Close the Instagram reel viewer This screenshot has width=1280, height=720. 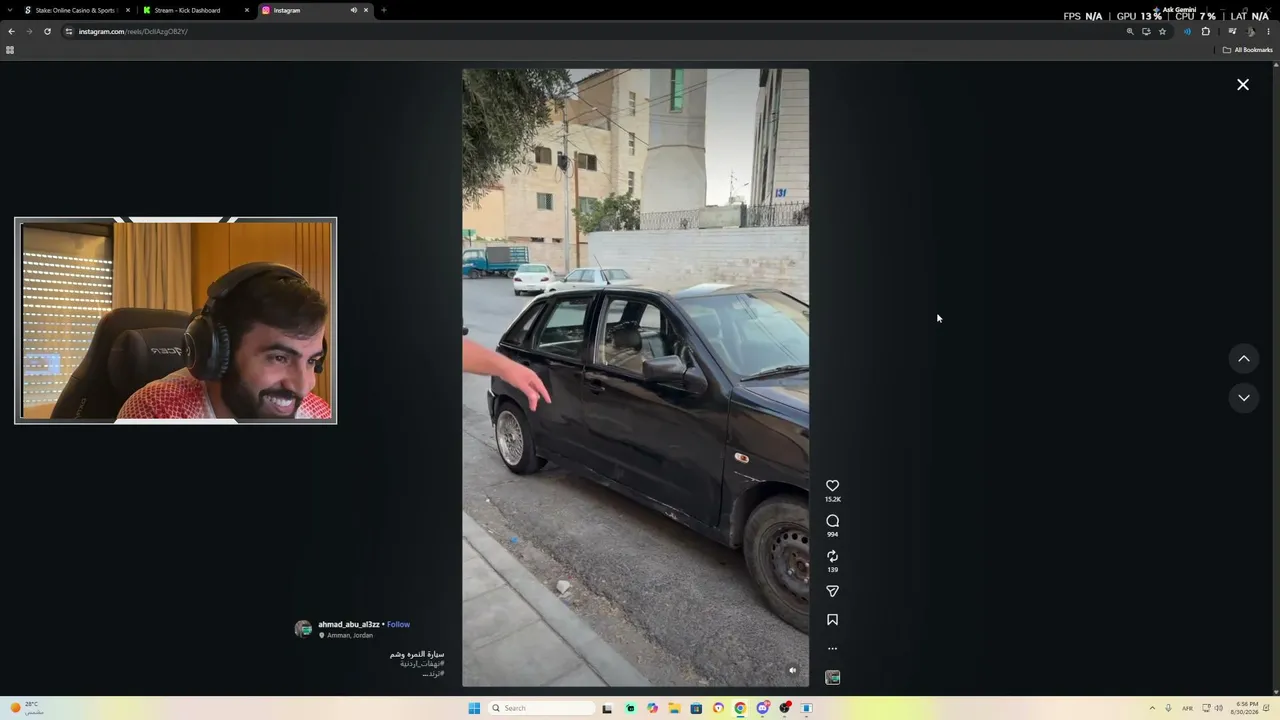coord(1243,85)
